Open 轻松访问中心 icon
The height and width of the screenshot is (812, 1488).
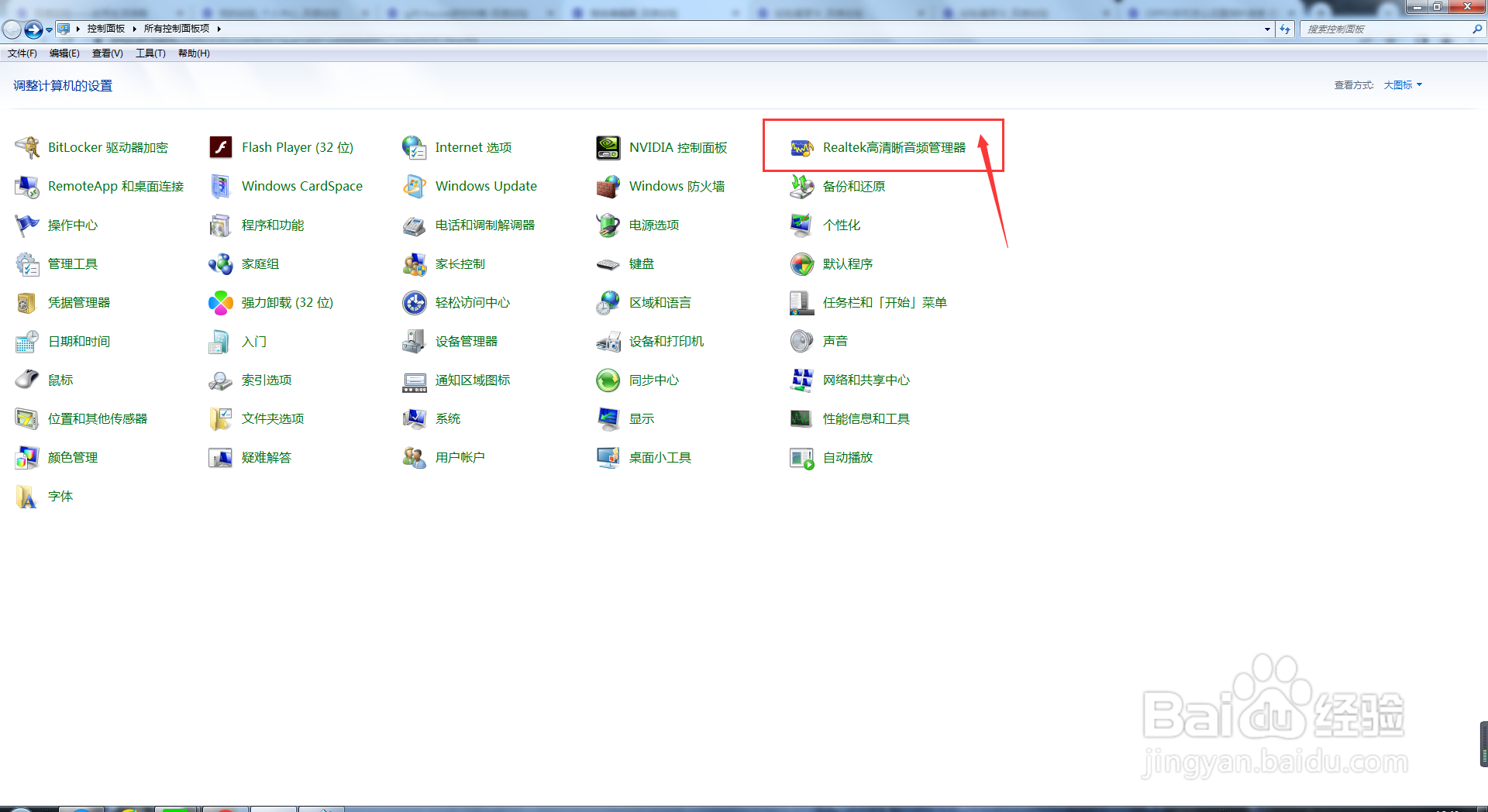[415, 302]
